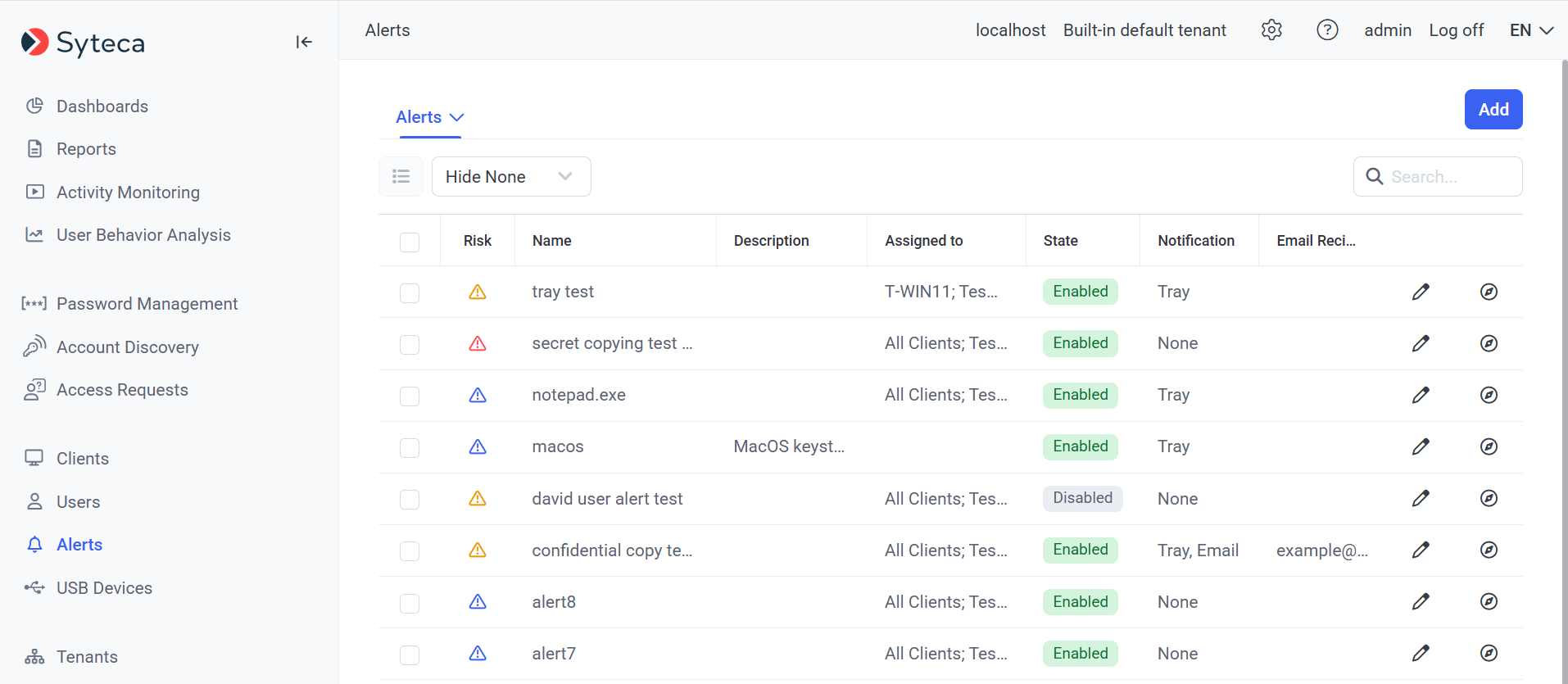Click the Log off link
Image resolution: width=1568 pixels, height=684 pixels.
click(x=1456, y=30)
